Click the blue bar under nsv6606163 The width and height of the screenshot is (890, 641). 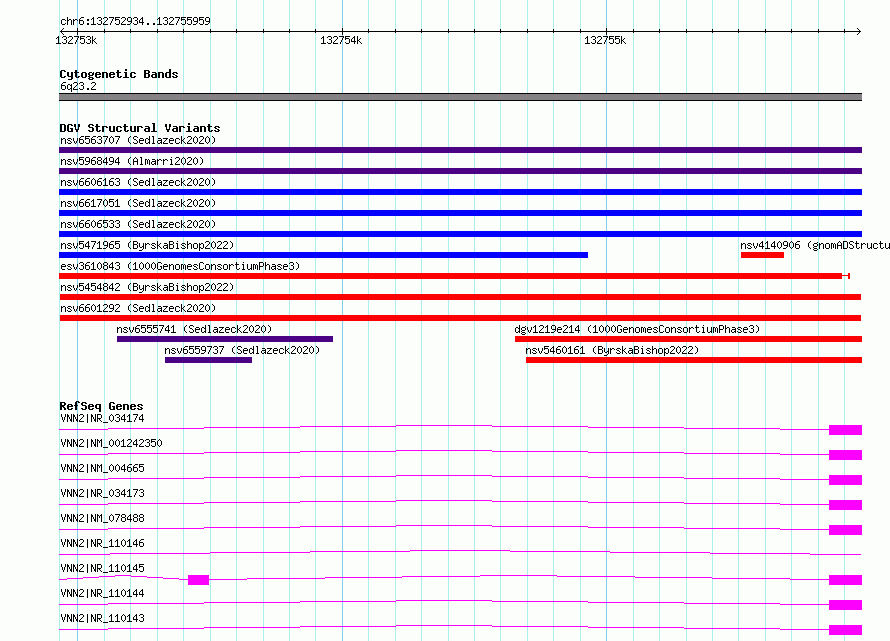click(460, 192)
